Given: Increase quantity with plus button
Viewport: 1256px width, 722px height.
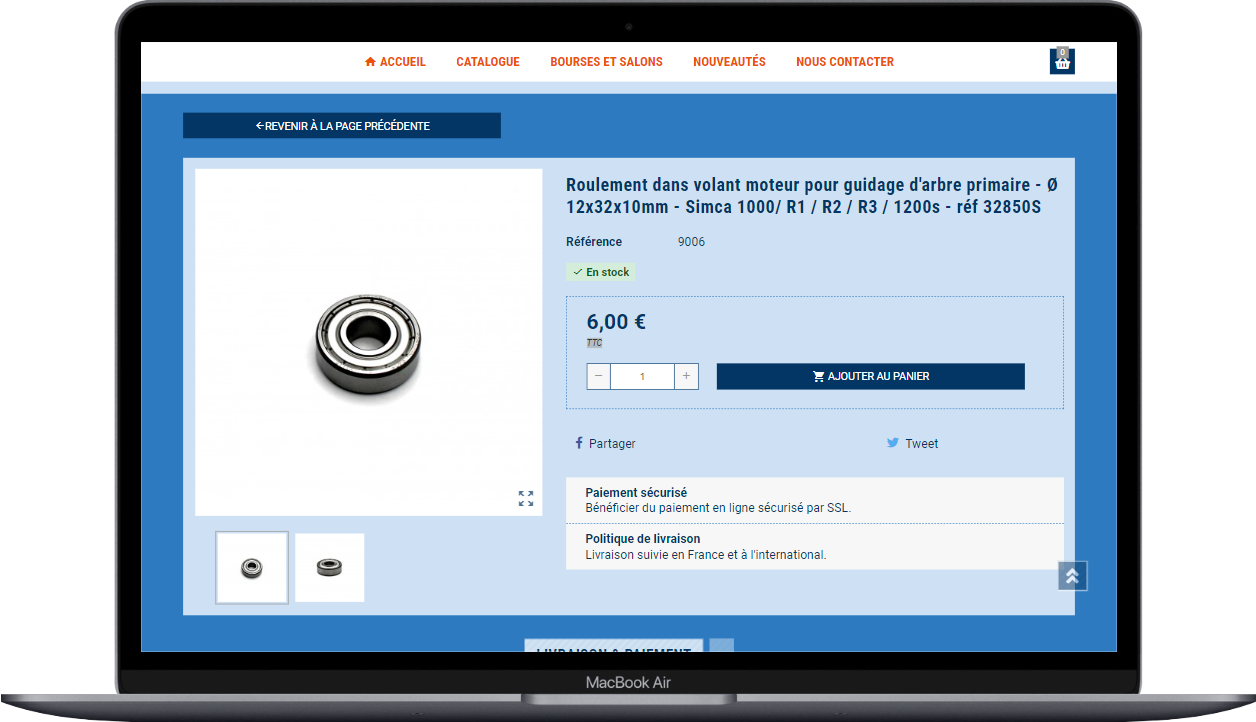Looking at the screenshot, I should tap(686, 377).
